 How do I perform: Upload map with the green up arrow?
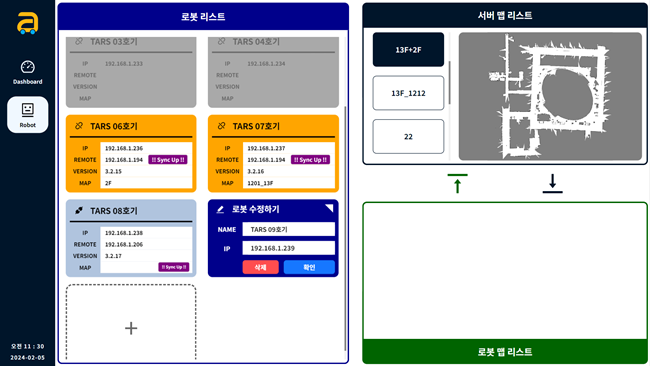coord(457,184)
